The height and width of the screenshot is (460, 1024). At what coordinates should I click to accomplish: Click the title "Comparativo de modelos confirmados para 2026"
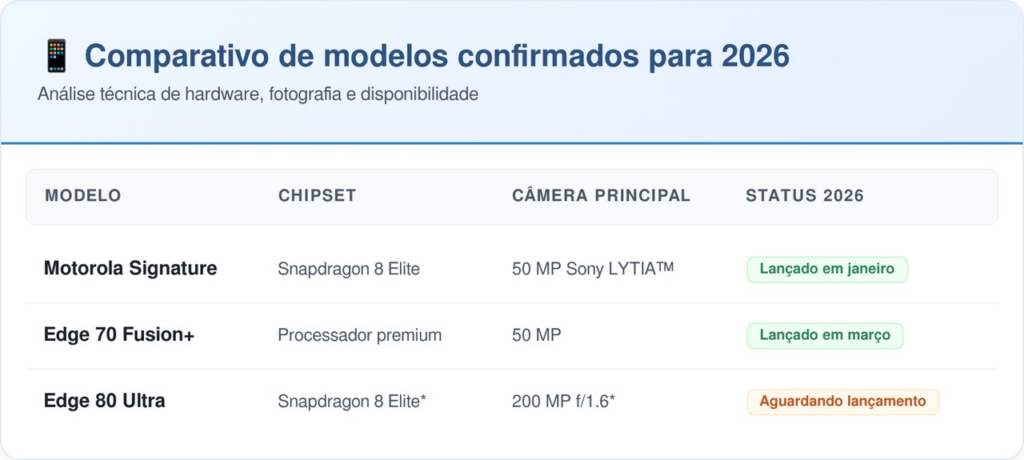436,56
